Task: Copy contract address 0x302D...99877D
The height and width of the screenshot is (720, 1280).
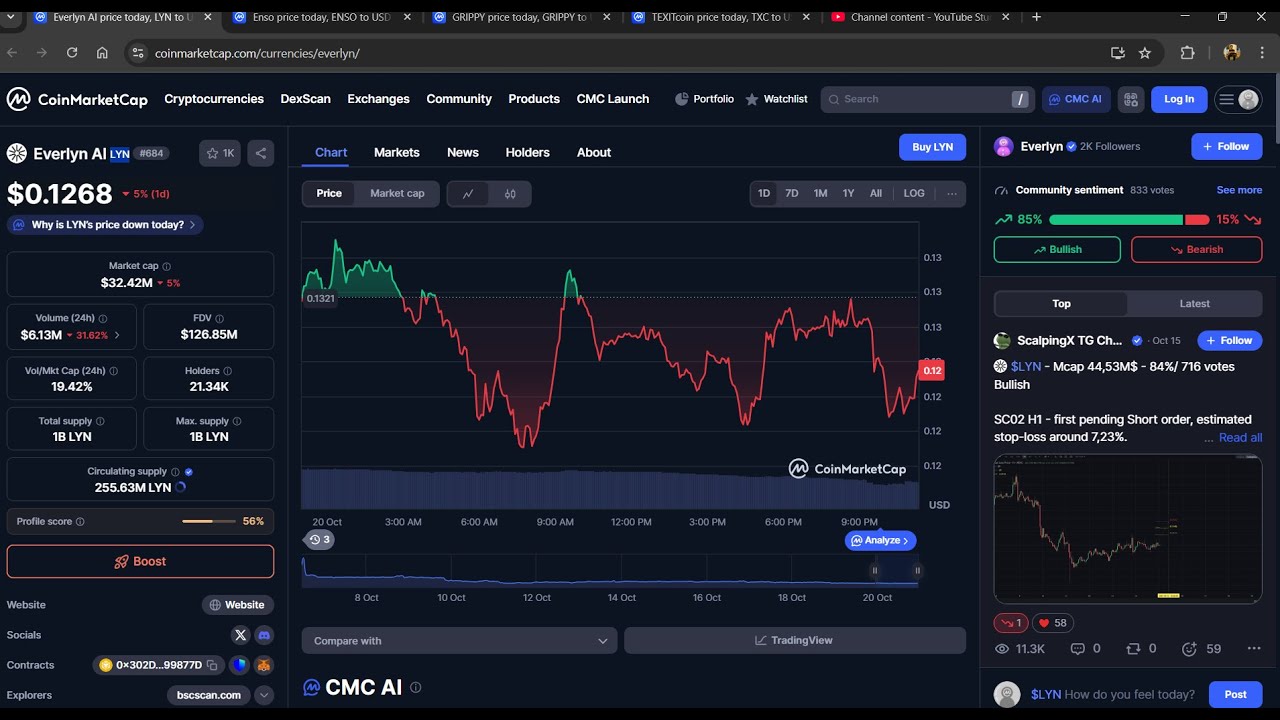Action: coord(212,665)
